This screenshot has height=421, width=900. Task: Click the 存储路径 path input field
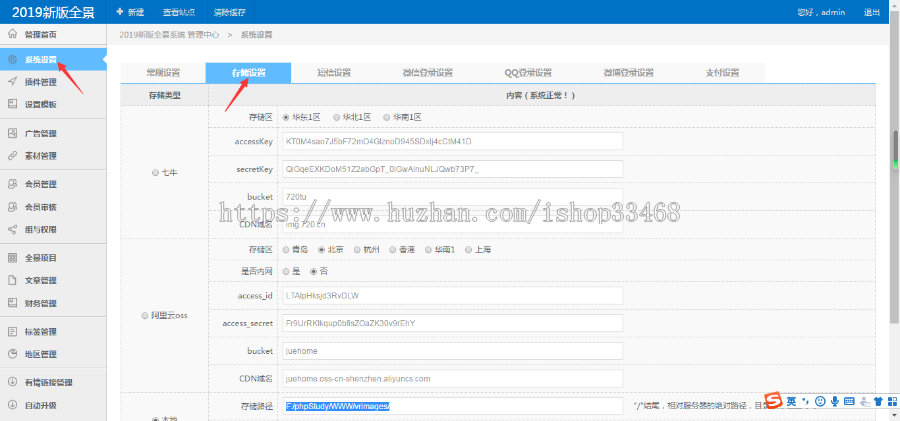(452, 406)
